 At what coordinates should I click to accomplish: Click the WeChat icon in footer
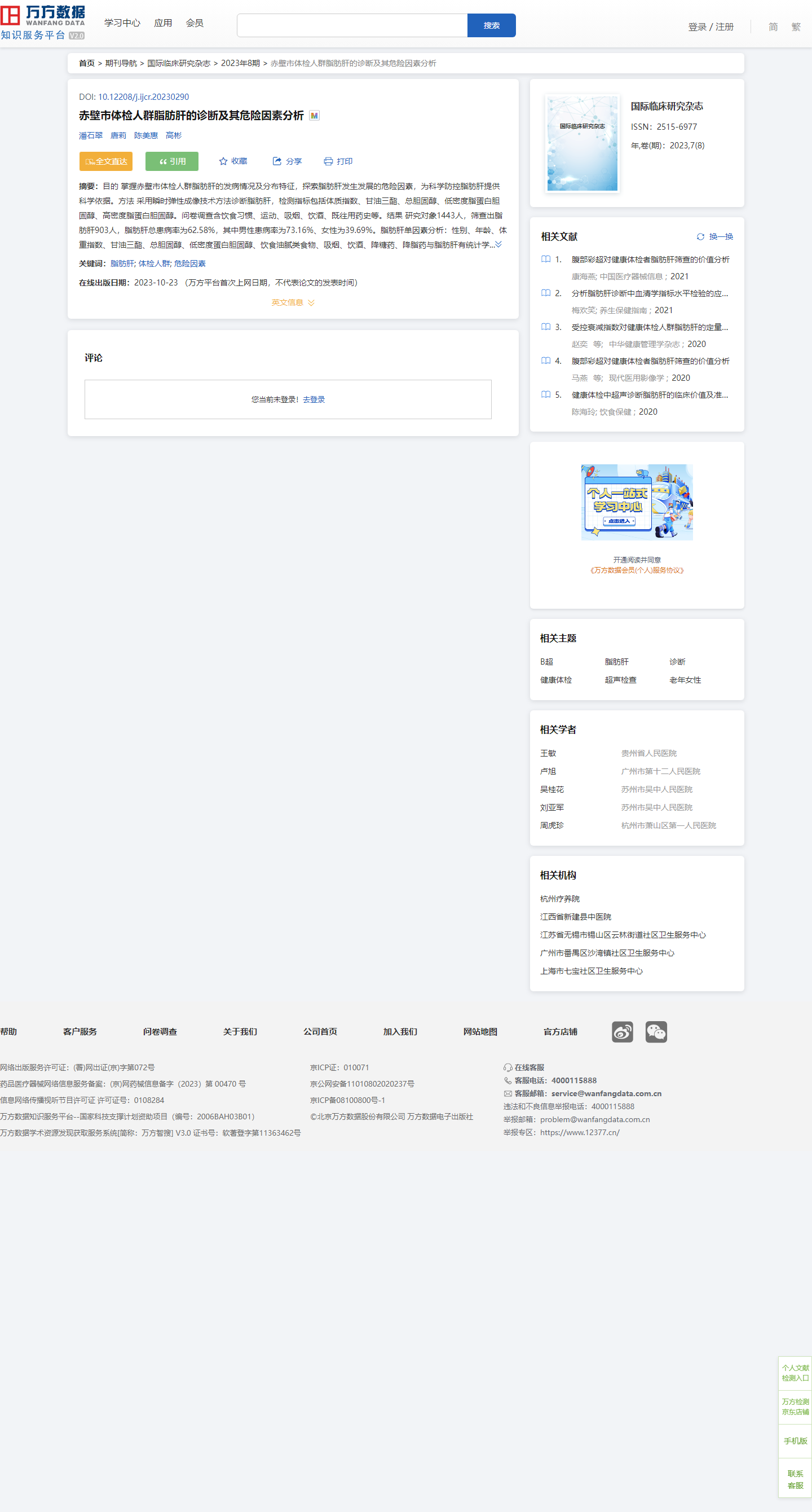pyautogui.click(x=656, y=1031)
